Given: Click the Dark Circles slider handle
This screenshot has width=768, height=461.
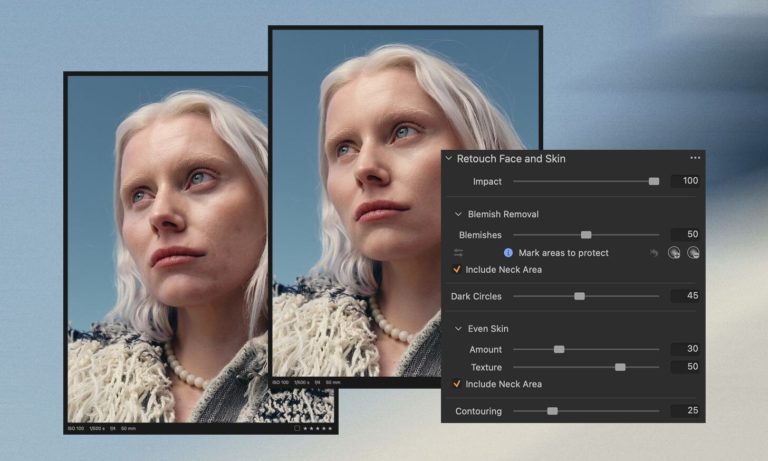Looking at the screenshot, I should pos(579,296).
